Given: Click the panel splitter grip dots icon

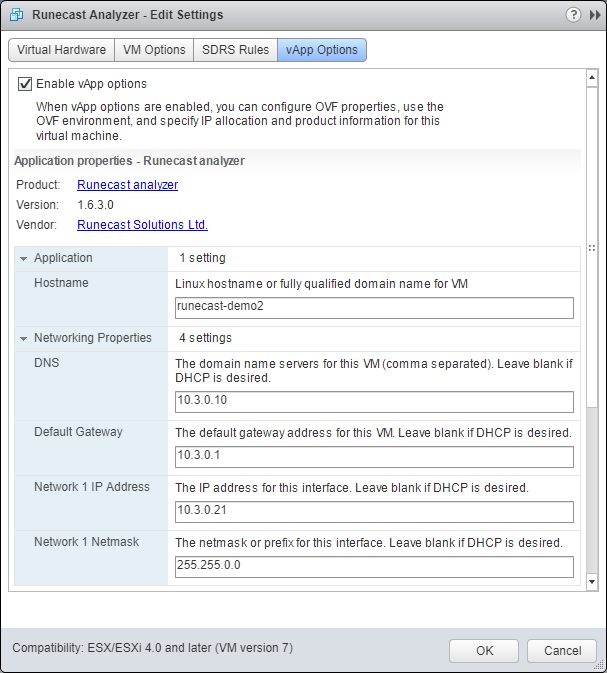Looking at the screenshot, I should [592, 248].
